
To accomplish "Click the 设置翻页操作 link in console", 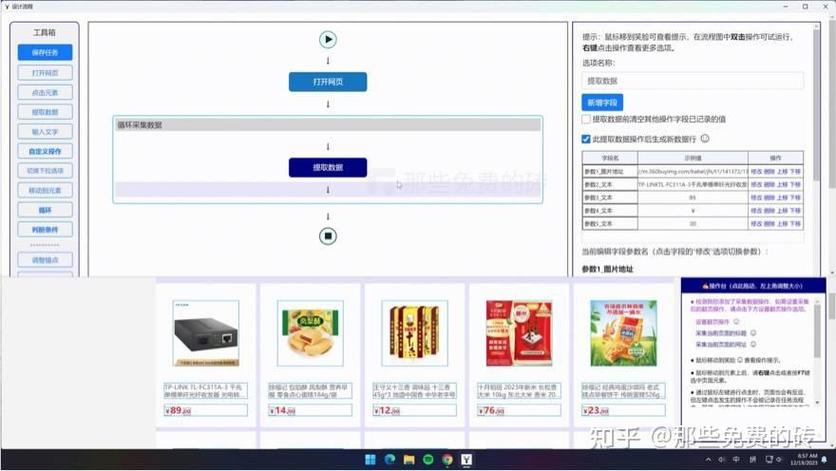I will pos(712,322).
